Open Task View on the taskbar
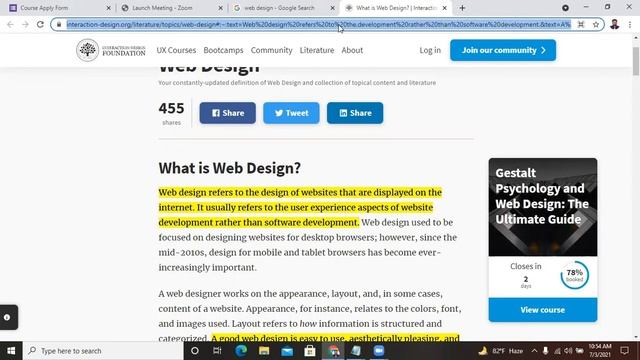This screenshot has width=640, height=360. [217, 351]
